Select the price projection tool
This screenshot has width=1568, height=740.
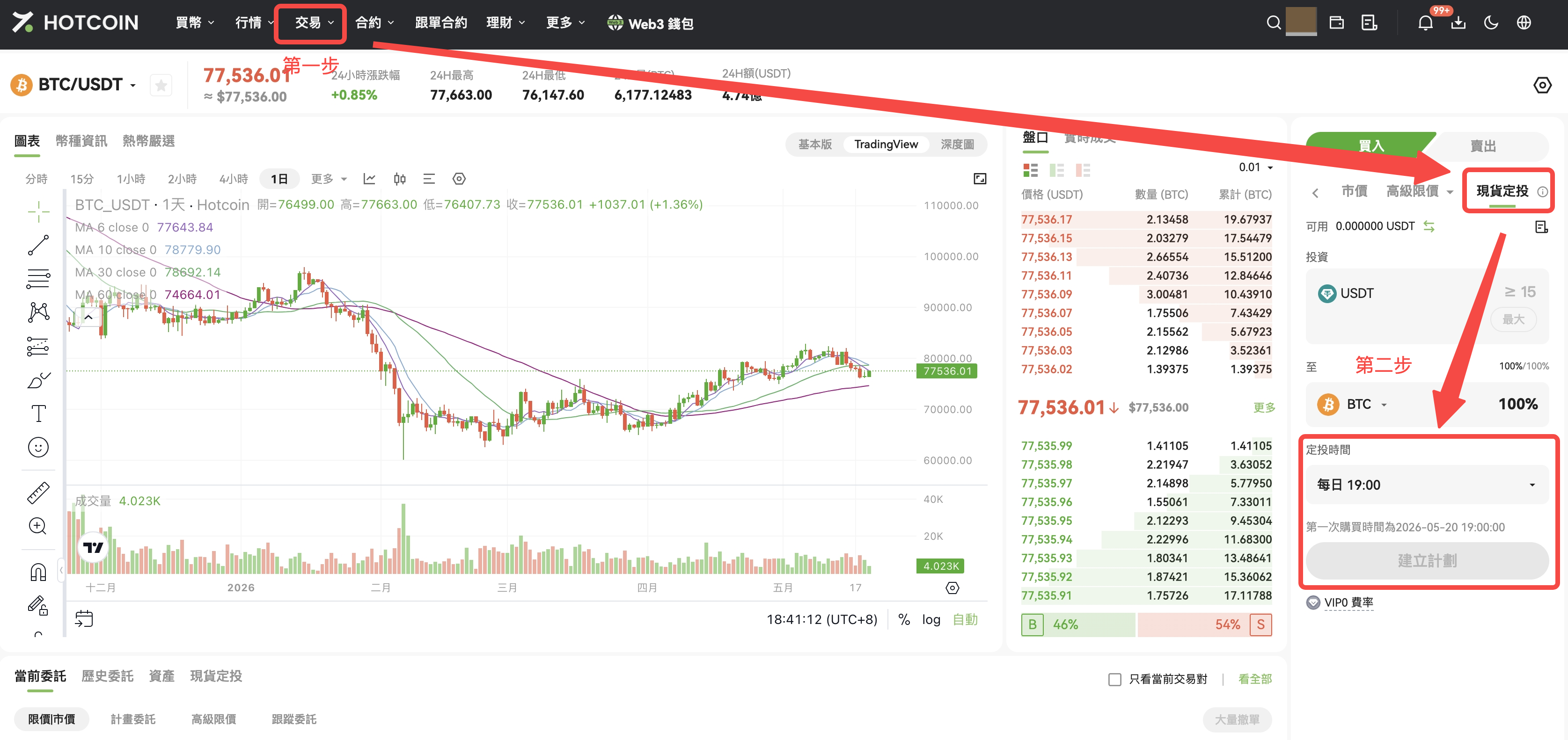pos(38,346)
